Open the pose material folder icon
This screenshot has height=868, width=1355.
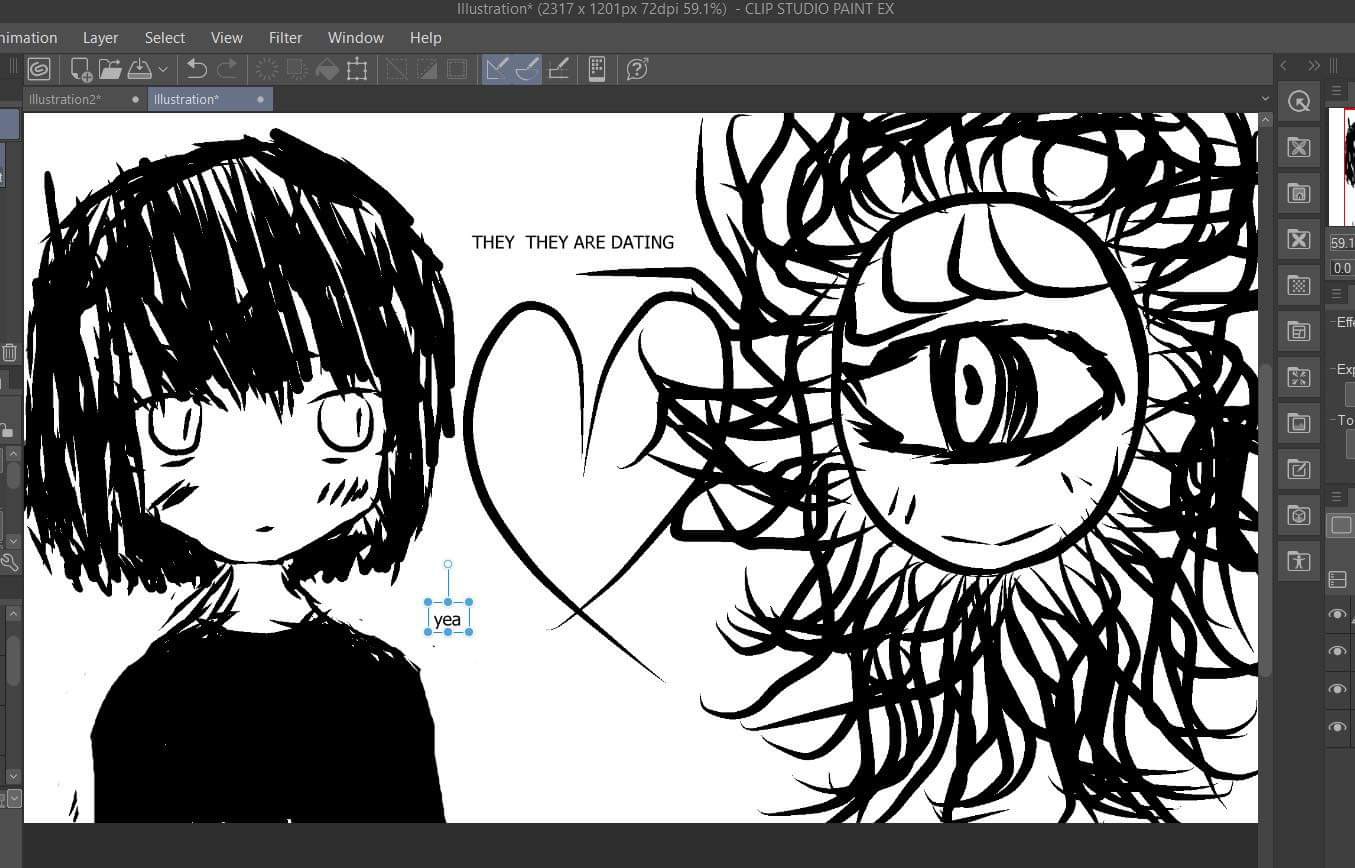[1298, 561]
